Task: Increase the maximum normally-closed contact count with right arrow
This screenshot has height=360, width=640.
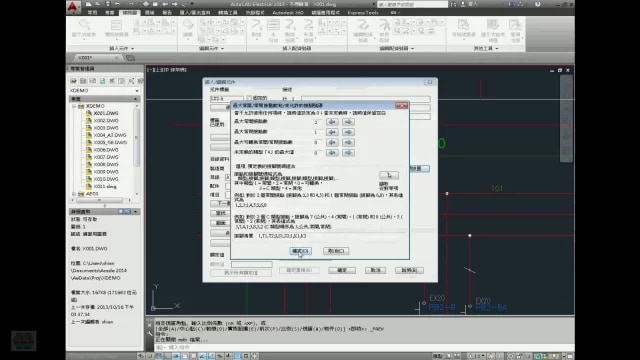Action: [348, 132]
